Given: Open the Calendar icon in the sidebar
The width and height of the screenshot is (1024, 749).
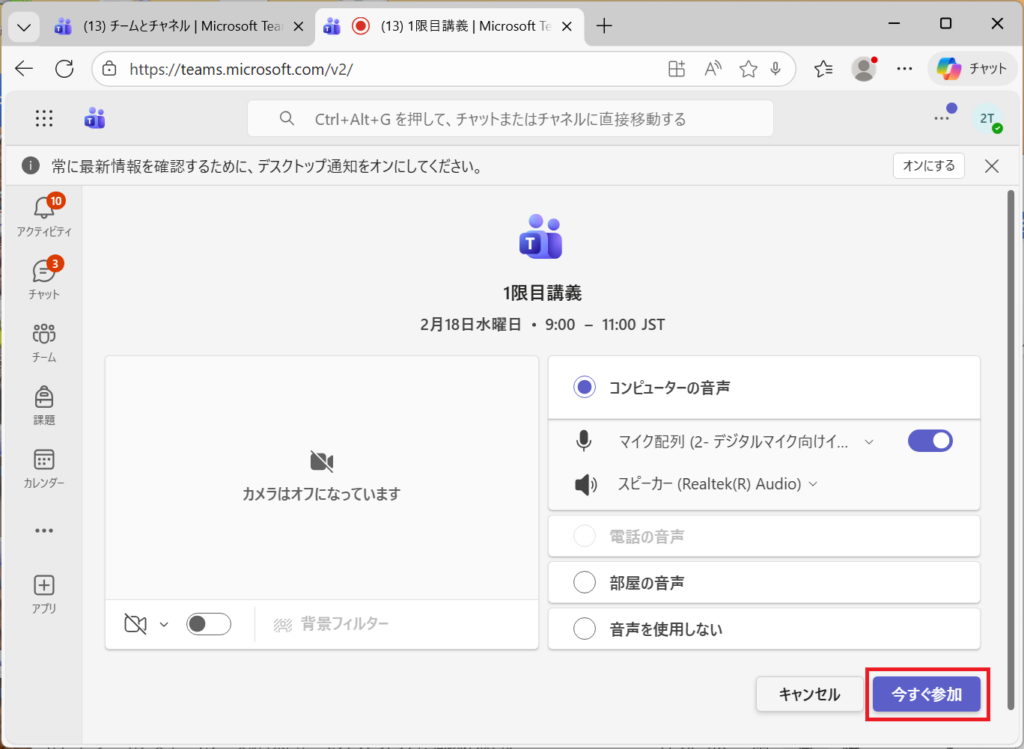Looking at the screenshot, I should coord(44,460).
